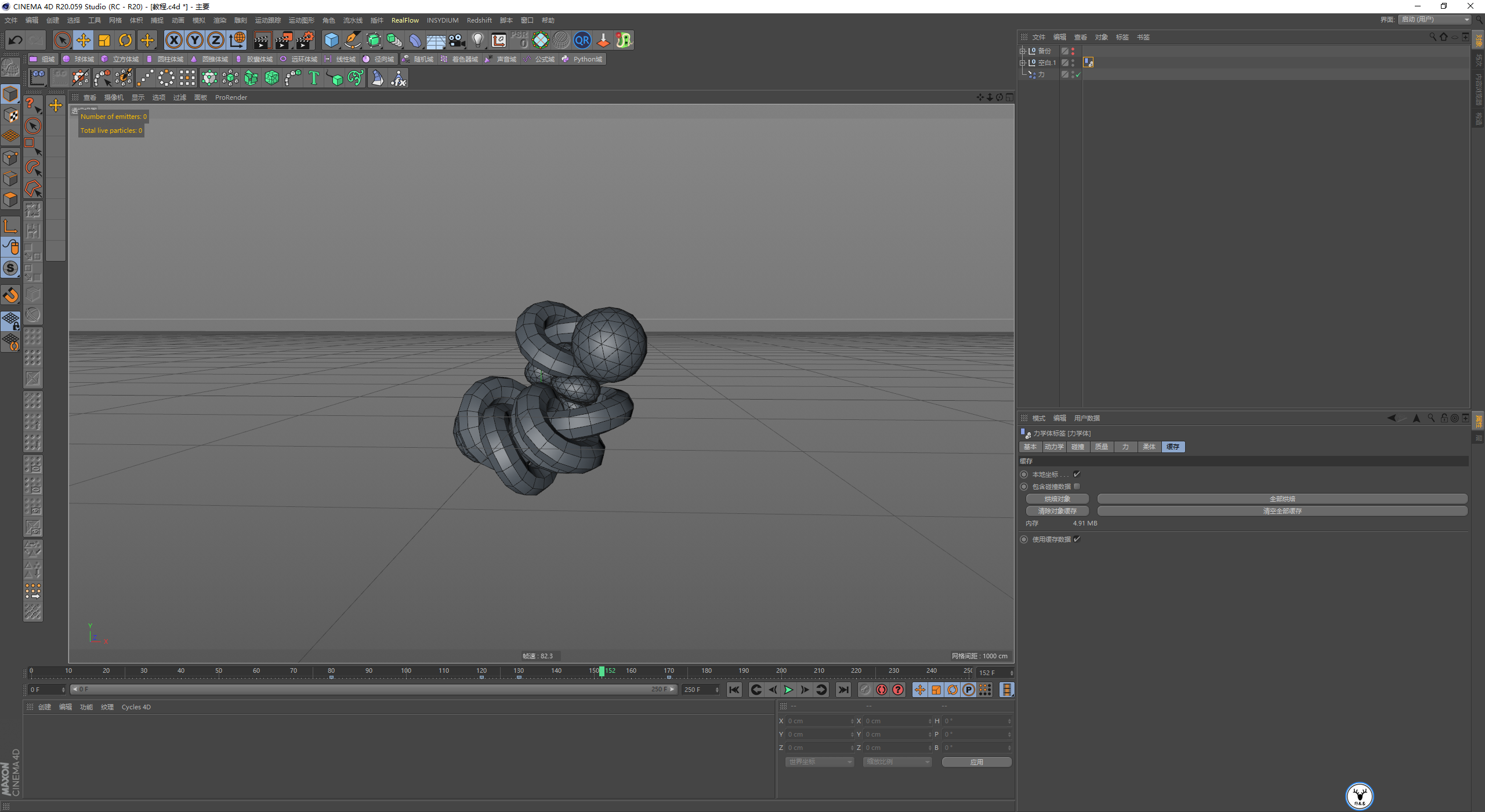This screenshot has width=1485, height=812.
Task: Toggle visibility dots of 空白.1 object
Action: tap(1073, 63)
